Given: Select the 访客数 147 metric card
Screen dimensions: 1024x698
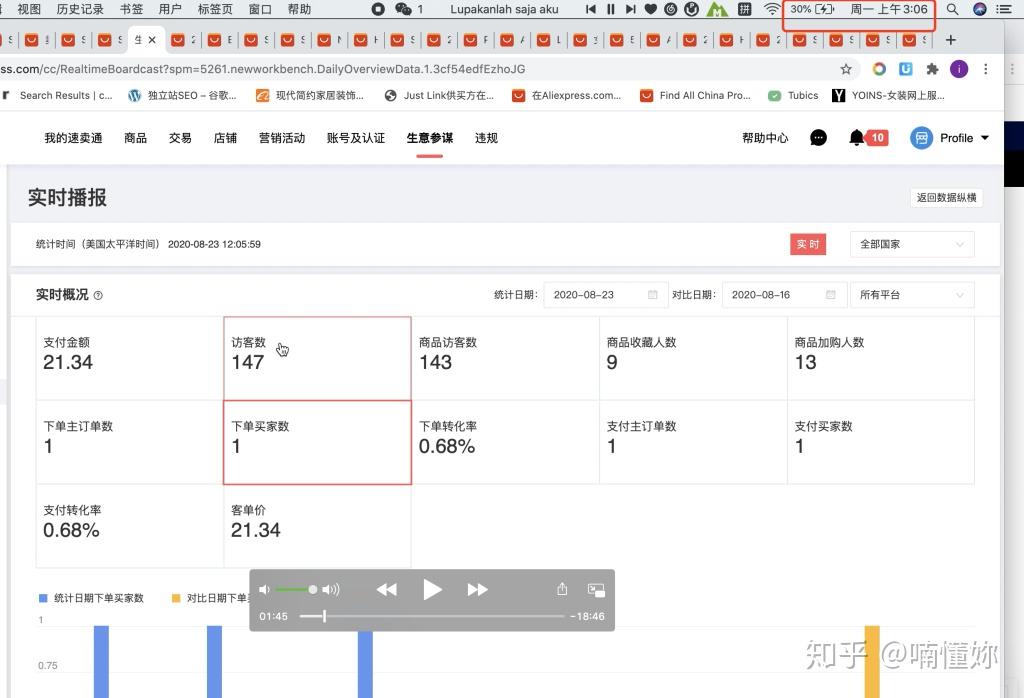Looking at the screenshot, I should tap(317, 358).
